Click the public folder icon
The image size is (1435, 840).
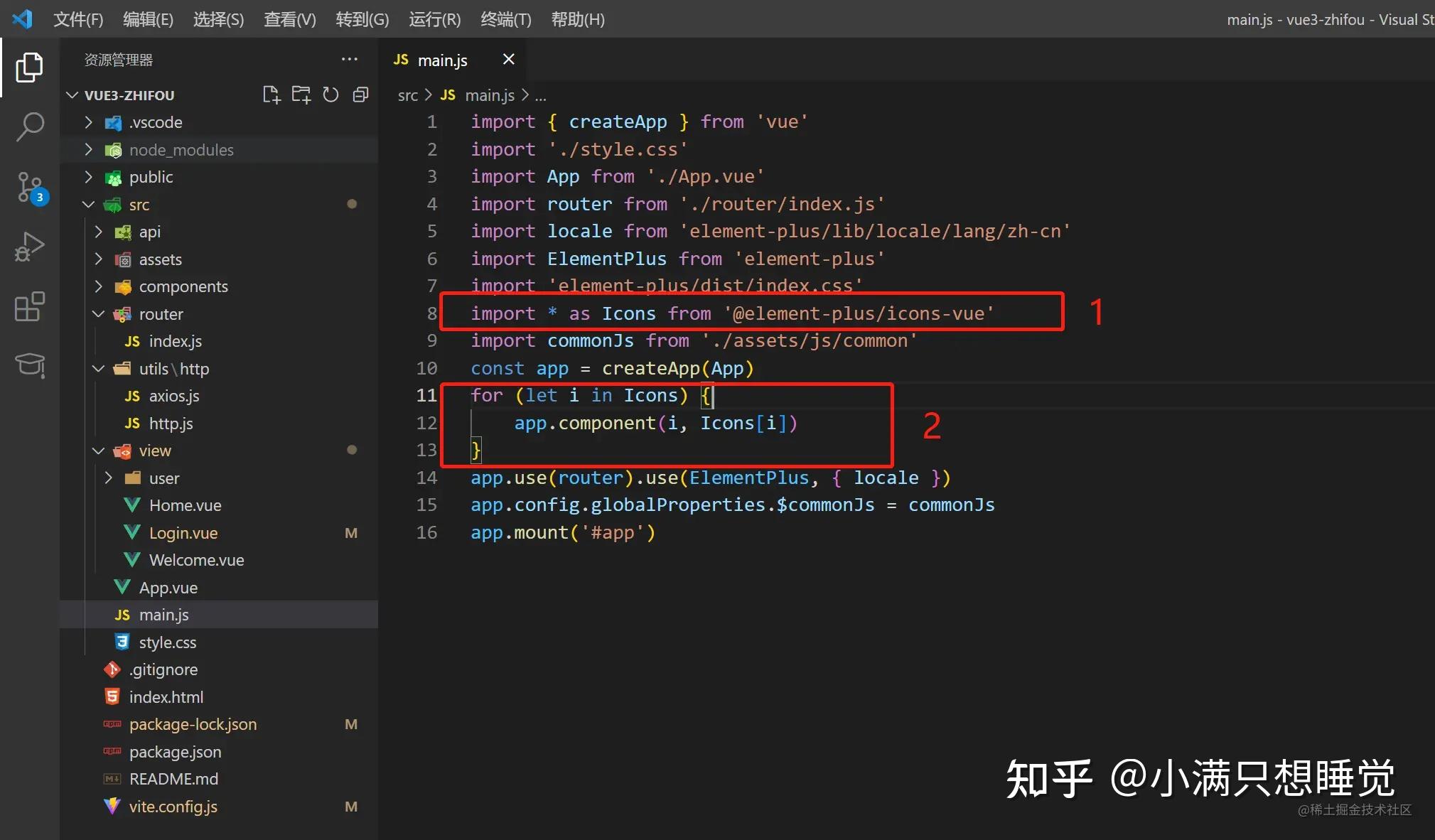click(113, 177)
